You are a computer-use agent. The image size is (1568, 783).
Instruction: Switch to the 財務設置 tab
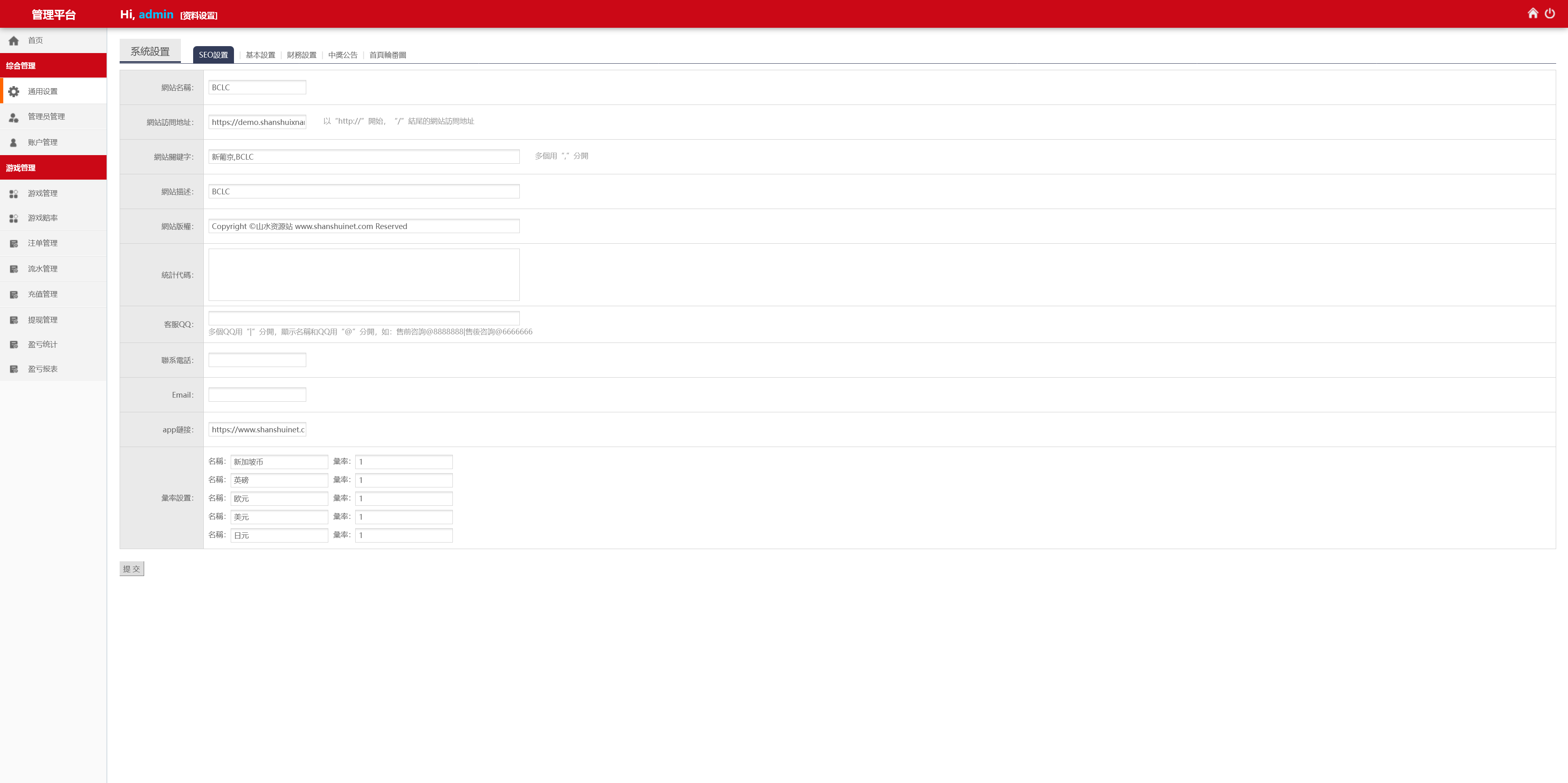(301, 55)
